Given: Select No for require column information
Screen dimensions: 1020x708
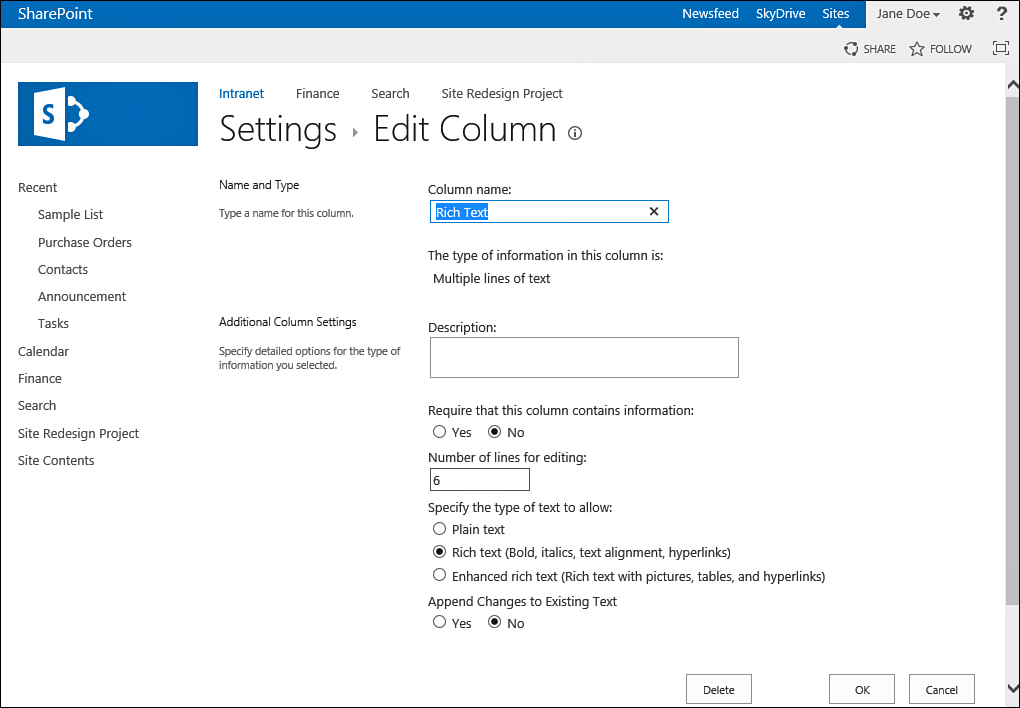Looking at the screenshot, I should pos(494,431).
